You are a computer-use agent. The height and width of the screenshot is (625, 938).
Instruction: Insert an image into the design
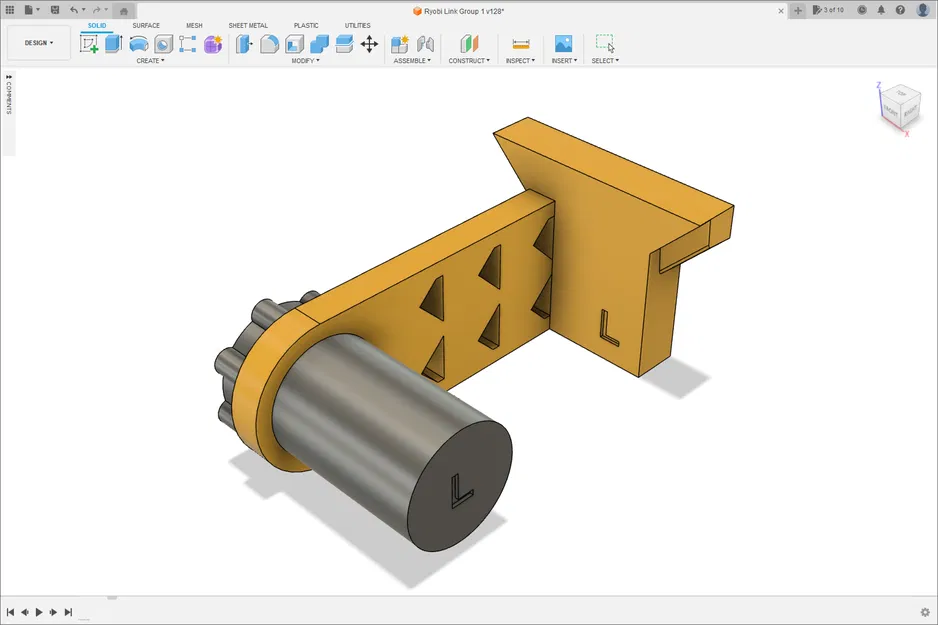click(564, 44)
